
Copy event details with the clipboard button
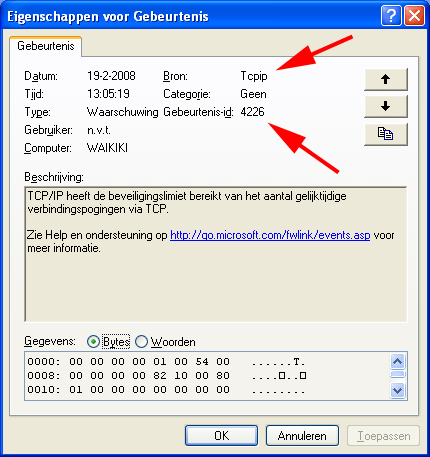click(x=386, y=134)
